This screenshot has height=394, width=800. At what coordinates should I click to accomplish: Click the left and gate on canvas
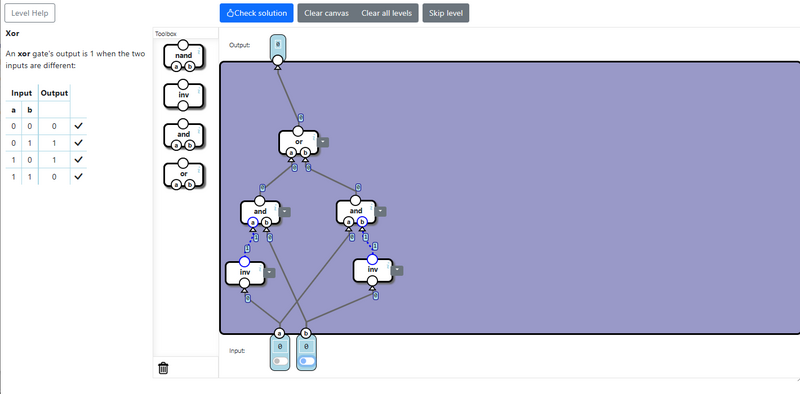260,211
